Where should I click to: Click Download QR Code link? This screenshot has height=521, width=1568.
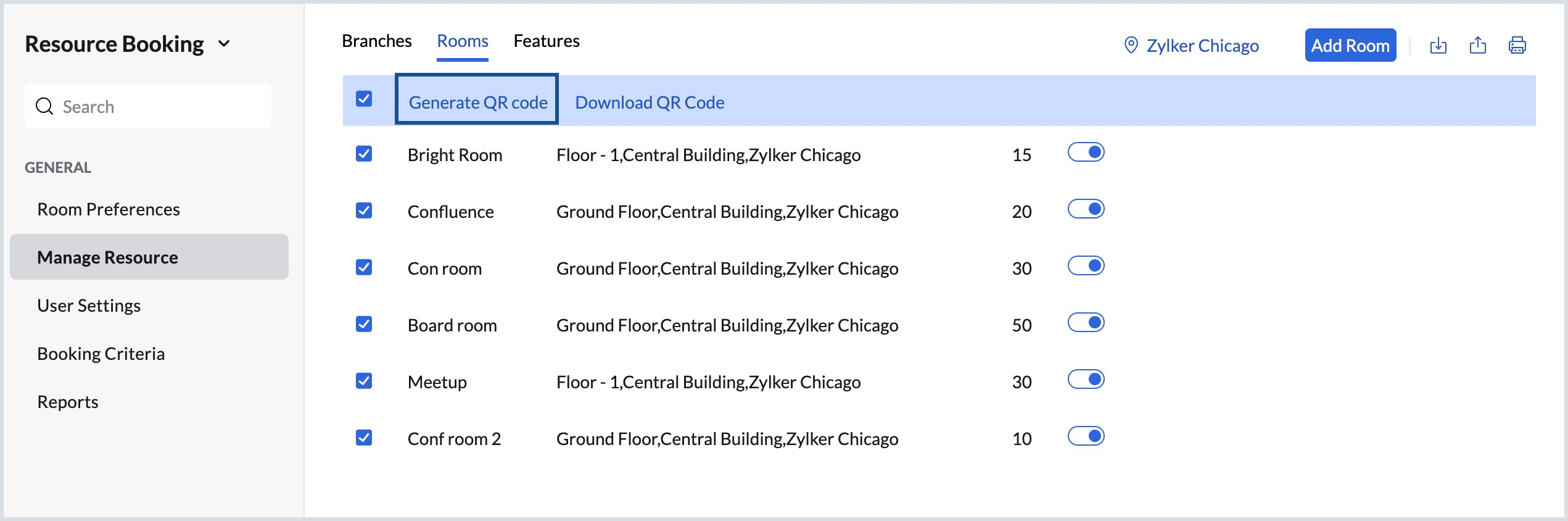649,102
